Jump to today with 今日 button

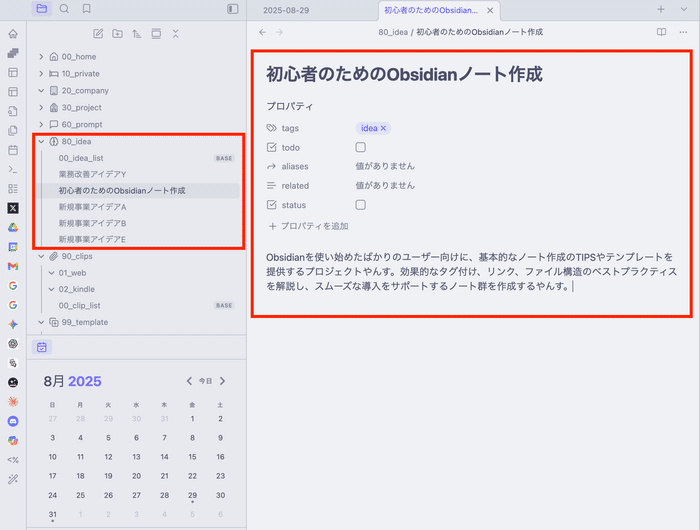click(x=205, y=381)
